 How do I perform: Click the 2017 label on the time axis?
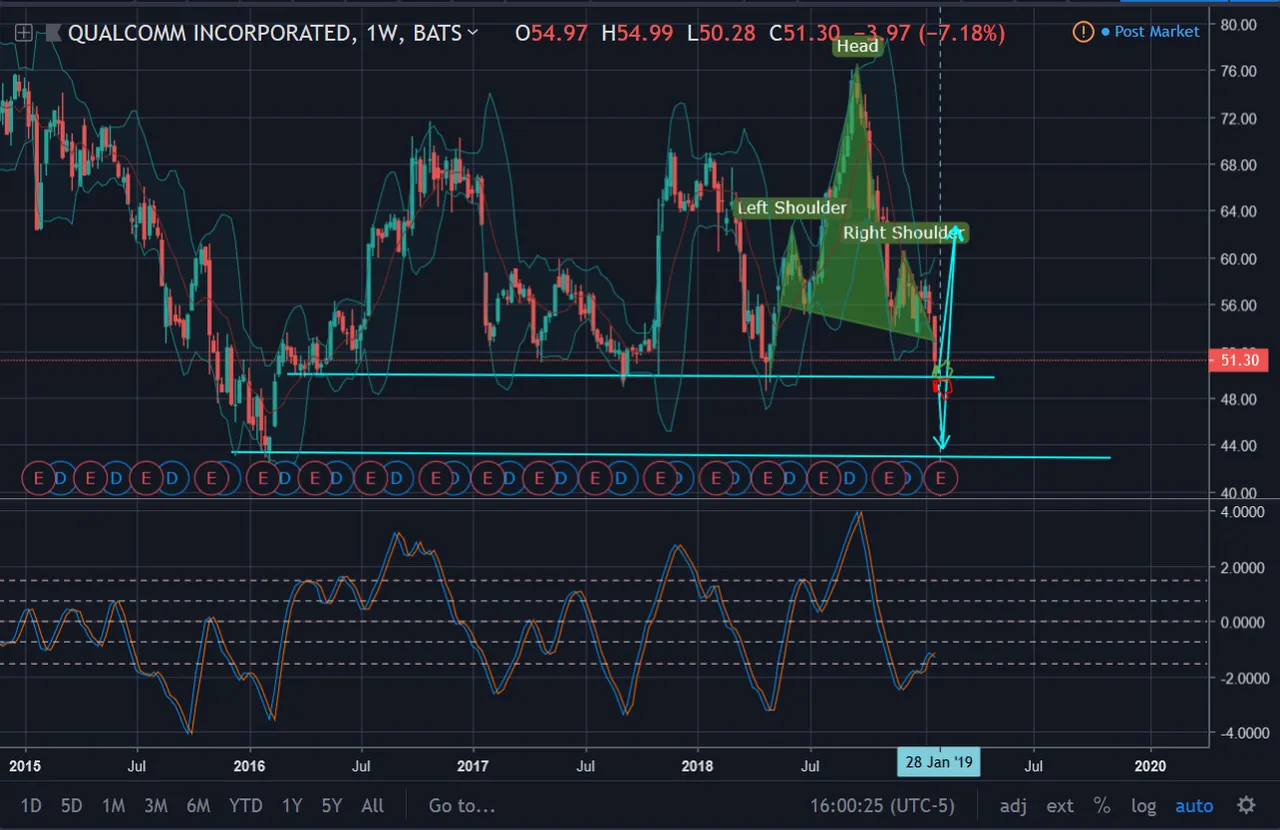tap(472, 766)
